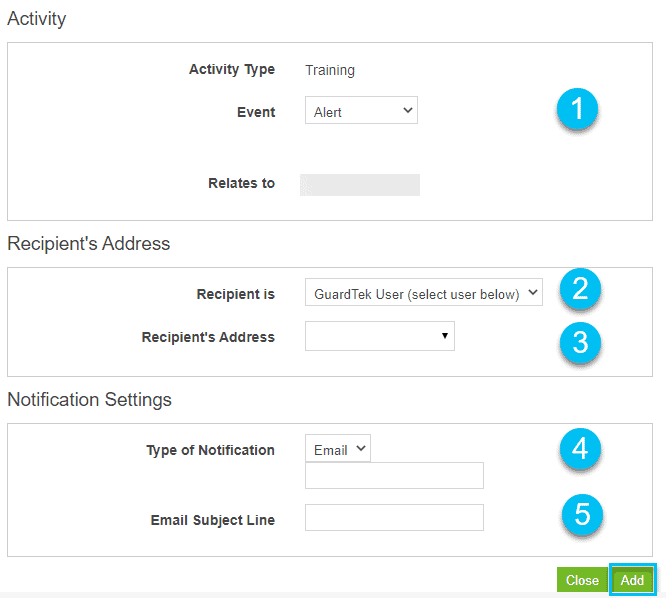Click the Activity section heading
Screen dimensions: 666x598
(x=37, y=19)
